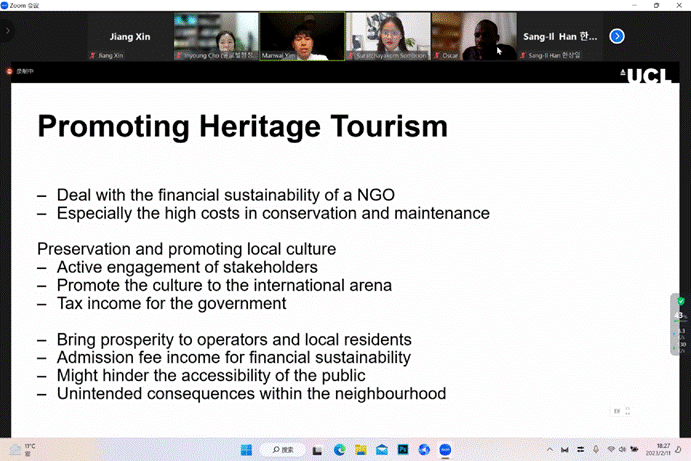
Task: Open the Zoom window title-bar icon menu
Action: 5,5
